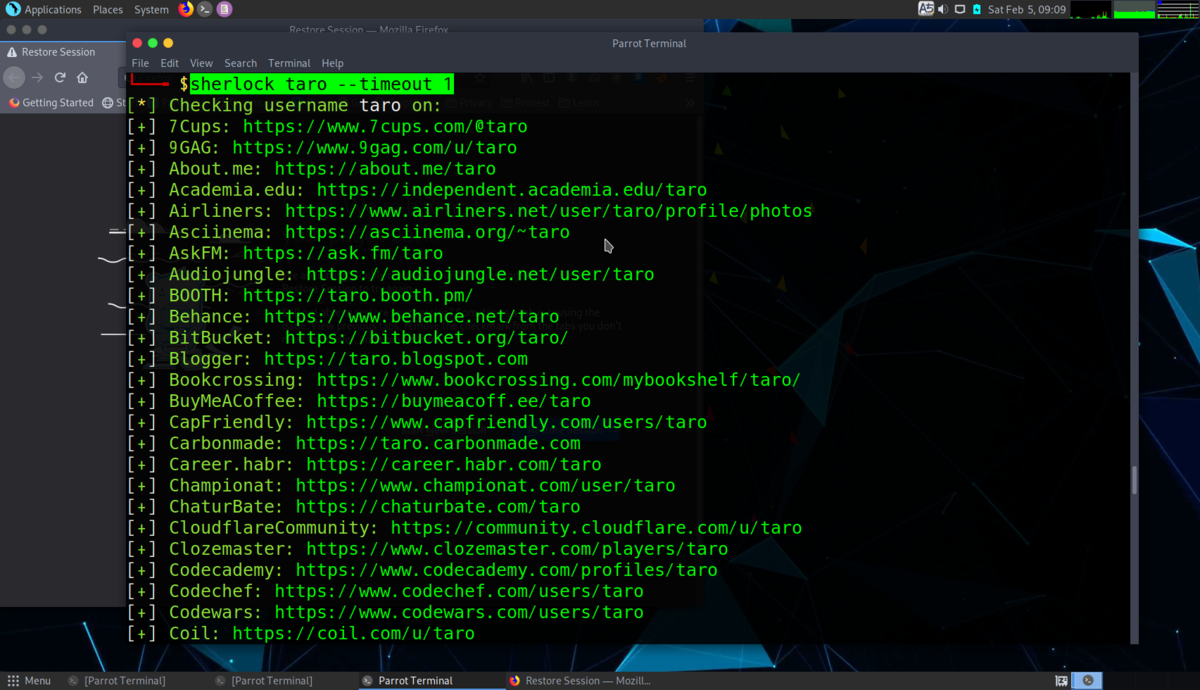Viewport: 1200px width, 690px height.
Task: Open the taro.carbonmade.com link
Action: 438,443
